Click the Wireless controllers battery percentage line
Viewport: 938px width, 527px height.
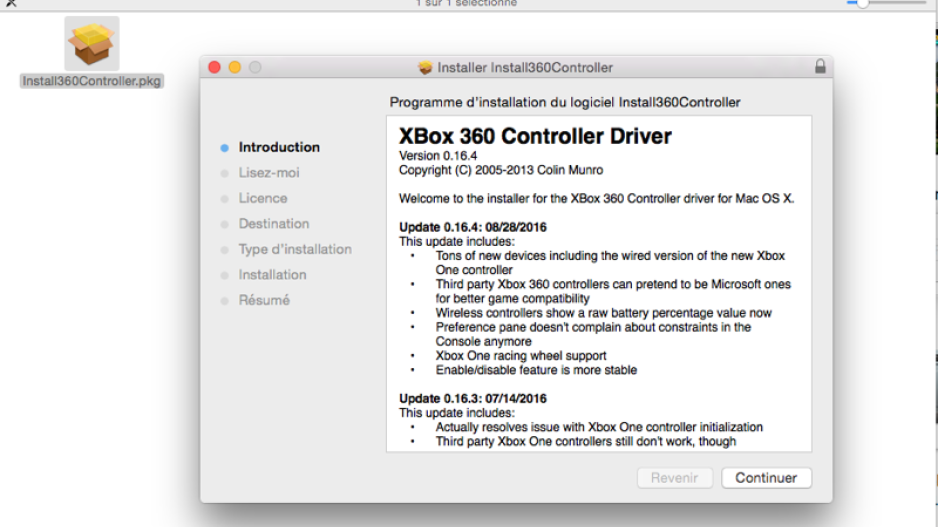(x=603, y=313)
